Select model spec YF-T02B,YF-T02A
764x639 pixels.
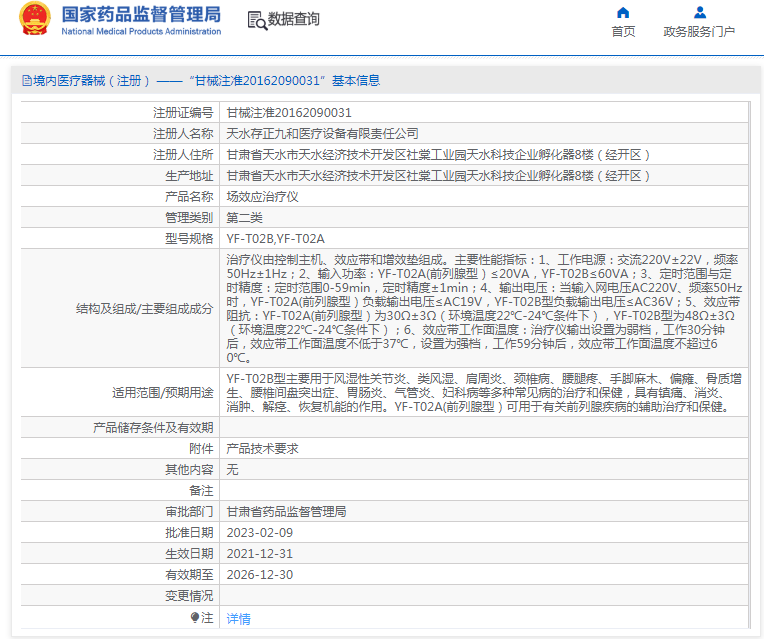pos(275,238)
